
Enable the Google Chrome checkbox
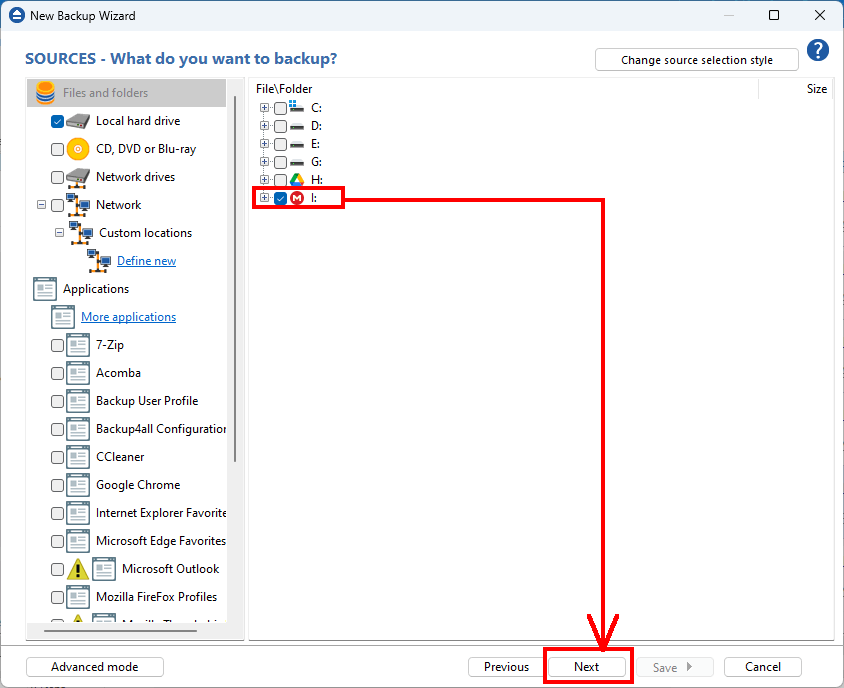[57, 485]
